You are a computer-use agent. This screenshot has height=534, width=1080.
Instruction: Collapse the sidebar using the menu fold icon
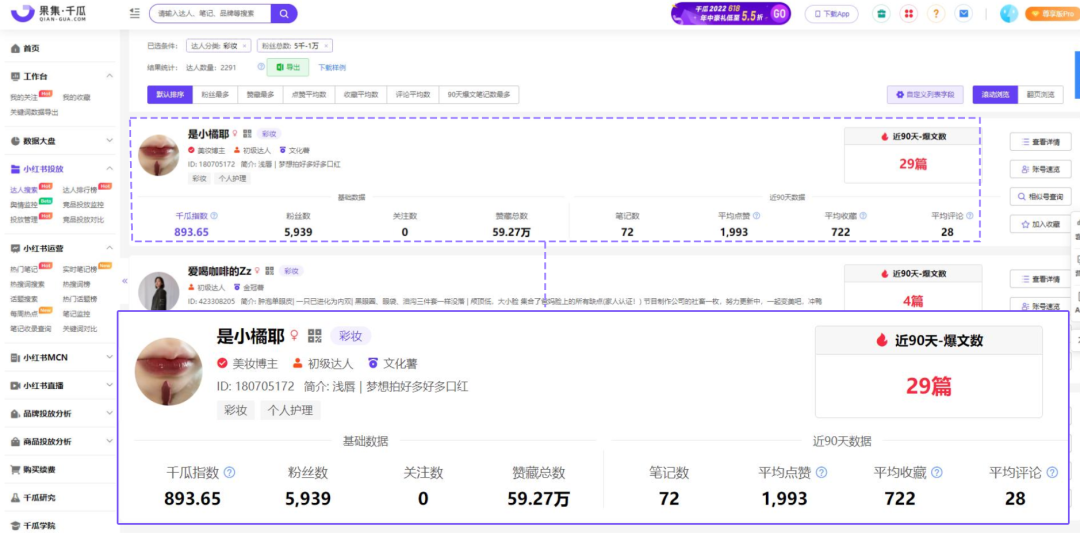tap(134, 13)
